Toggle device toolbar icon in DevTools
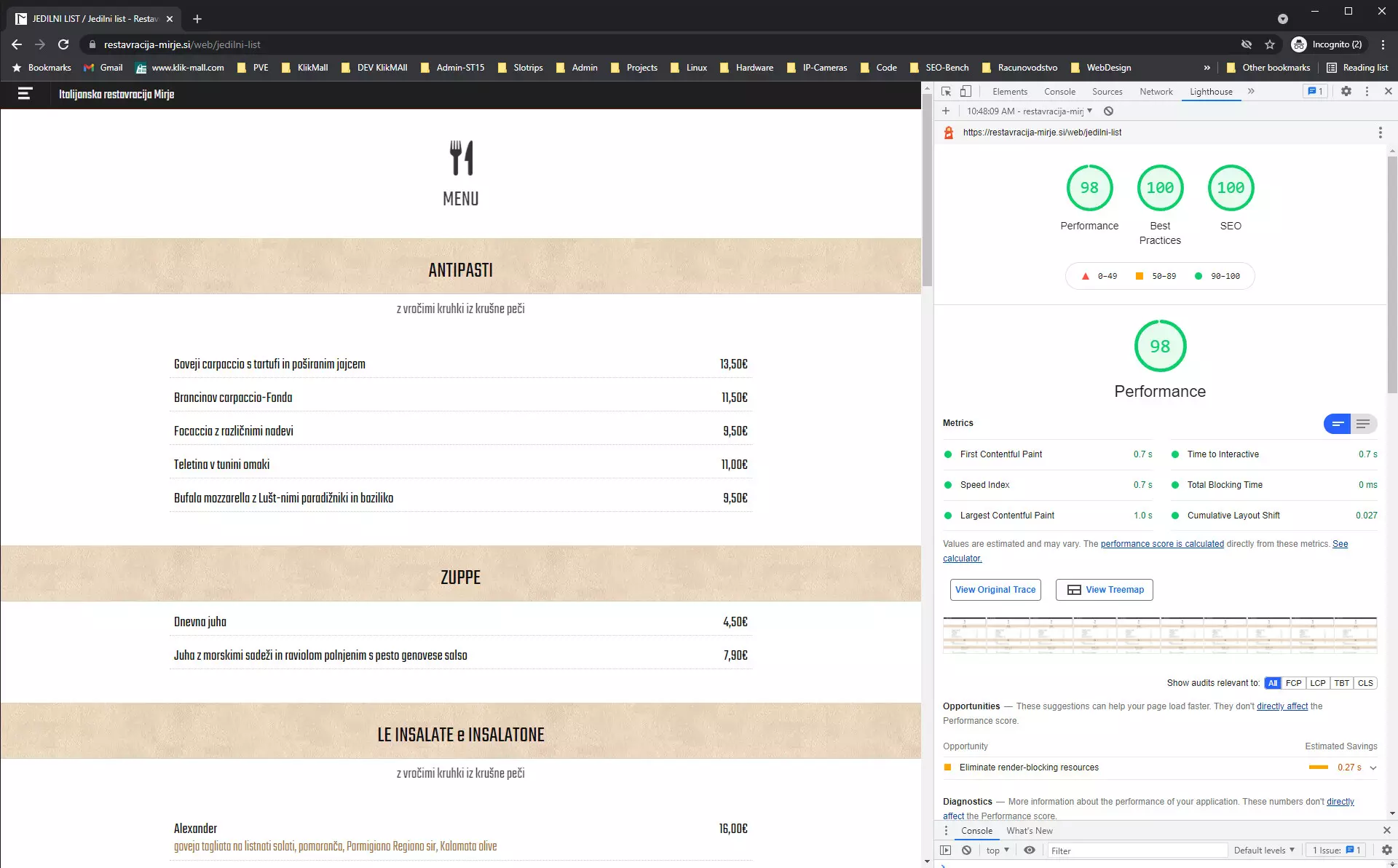This screenshot has height=868, width=1398. coord(965,92)
